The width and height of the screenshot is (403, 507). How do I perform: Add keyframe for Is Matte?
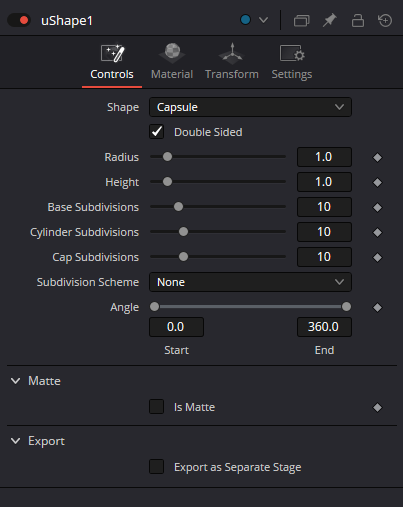tap(377, 407)
